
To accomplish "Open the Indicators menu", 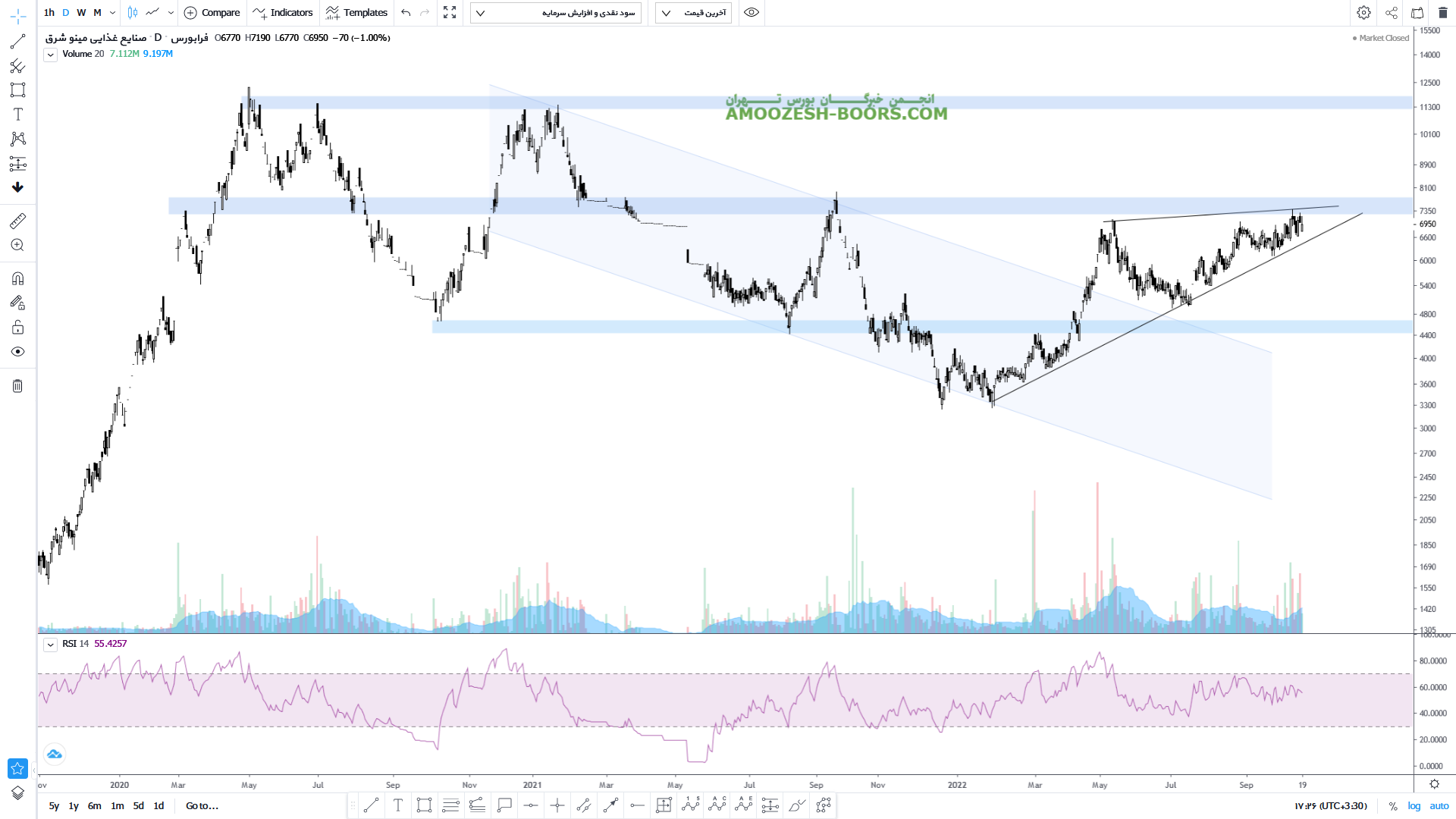I will click(283, 12).
